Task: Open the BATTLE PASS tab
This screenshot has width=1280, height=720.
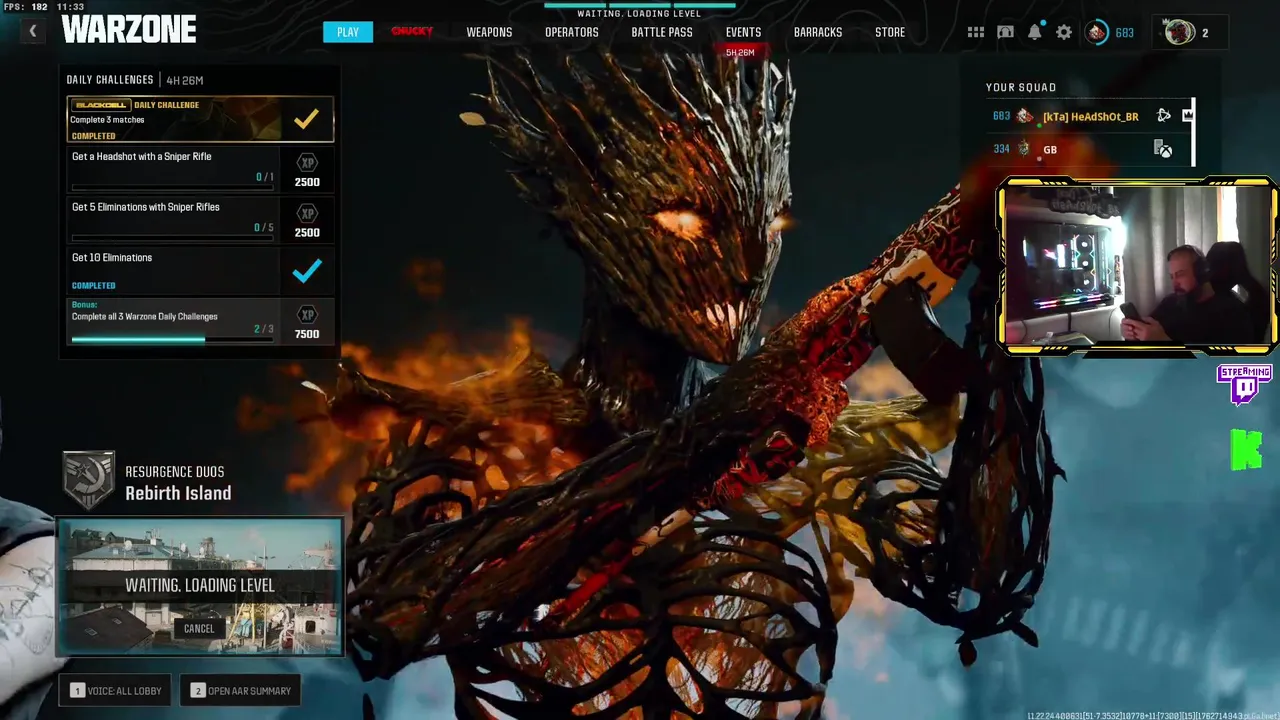Action: click(x=662, y=32)
